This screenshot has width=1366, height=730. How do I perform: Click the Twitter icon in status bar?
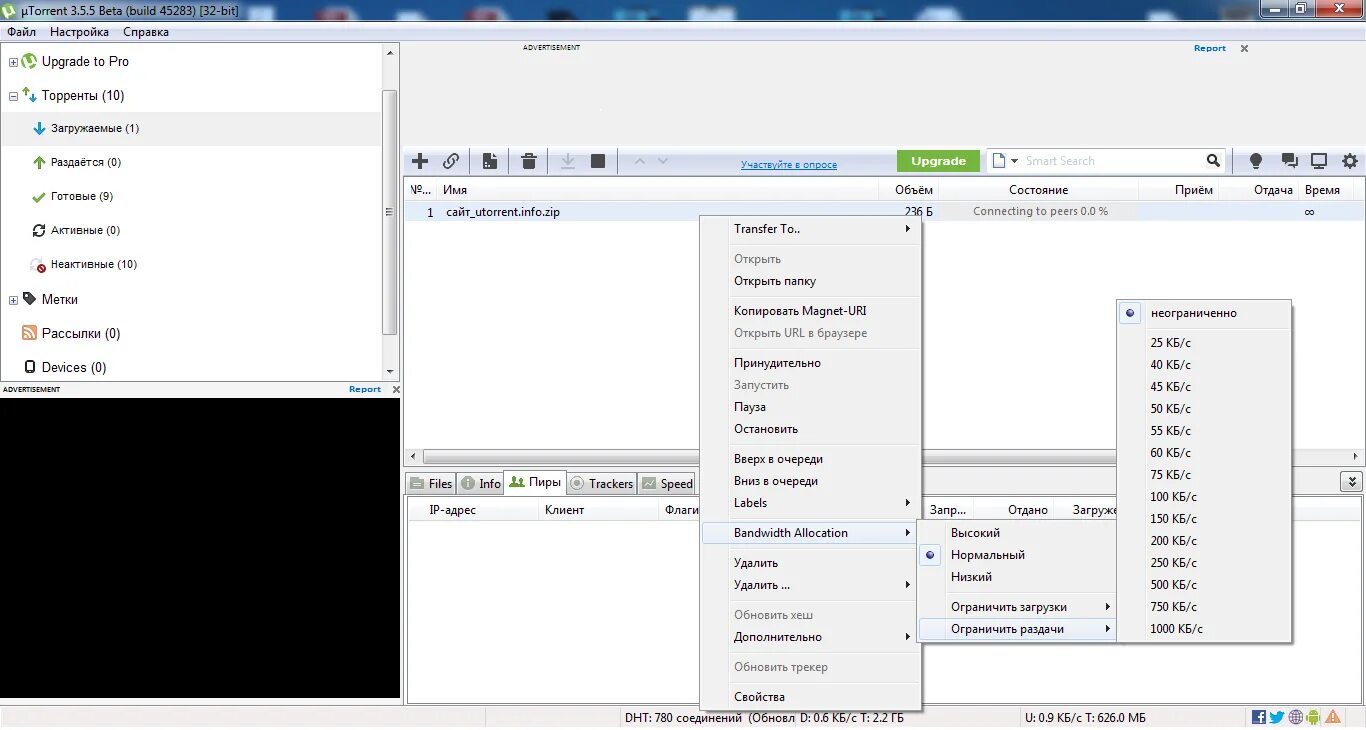pos(1277,717)
